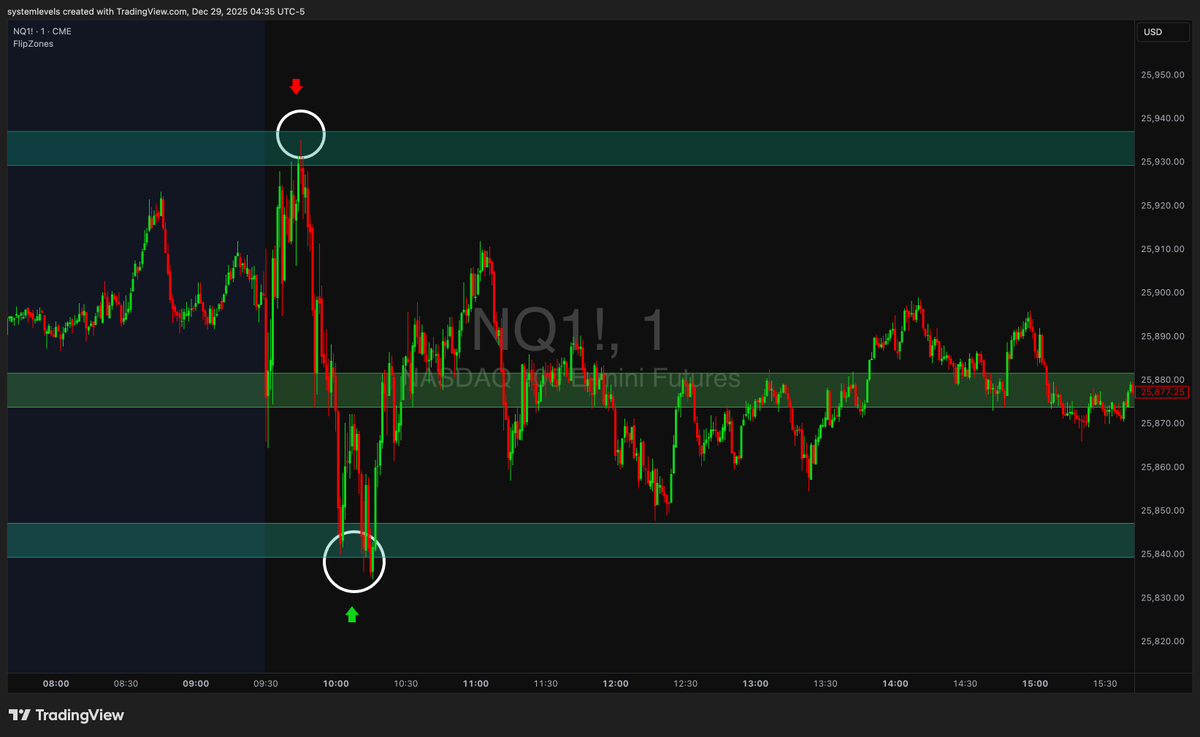
Task: Click the 25,840.00 price axis label
Action: tap(1164, 555)
